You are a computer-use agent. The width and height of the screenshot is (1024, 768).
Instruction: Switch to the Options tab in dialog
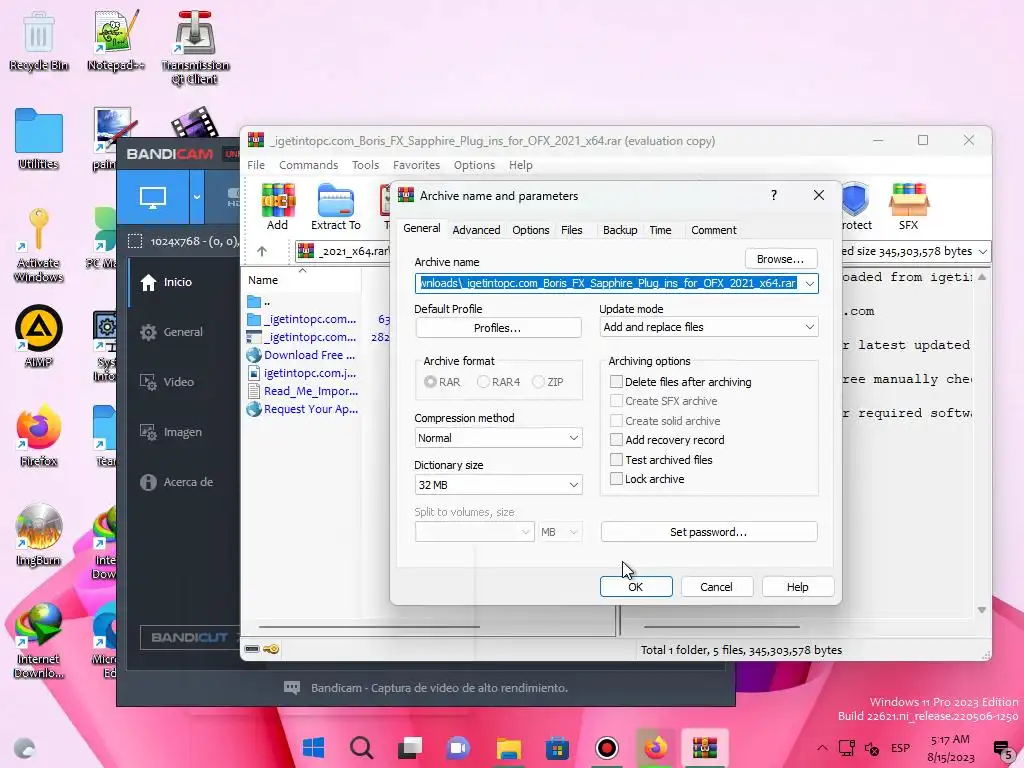[x=530, y=230]
